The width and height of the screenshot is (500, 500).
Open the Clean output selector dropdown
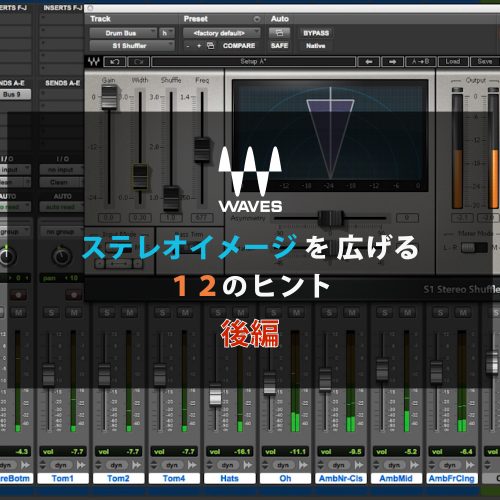point(62,182)
